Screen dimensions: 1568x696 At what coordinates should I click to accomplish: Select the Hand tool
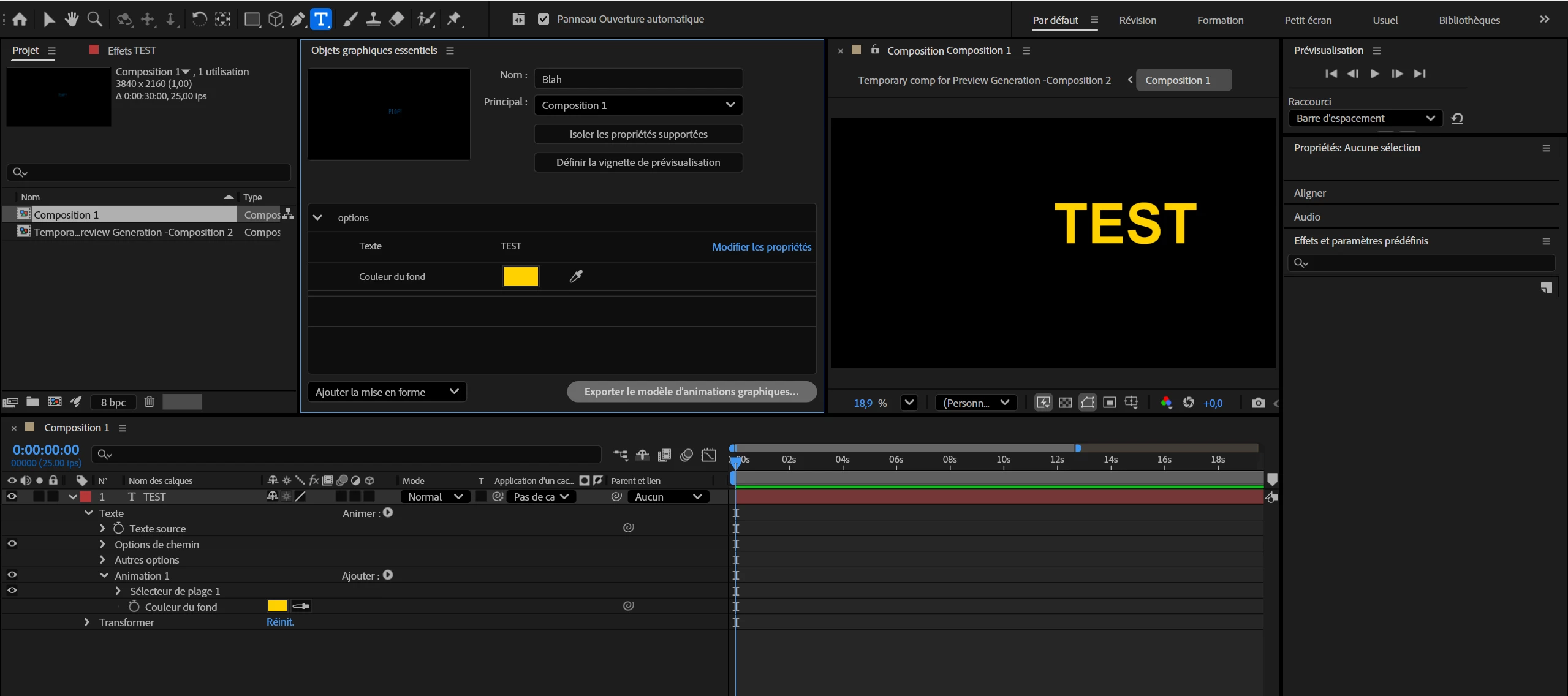click(x=72, y=20)
